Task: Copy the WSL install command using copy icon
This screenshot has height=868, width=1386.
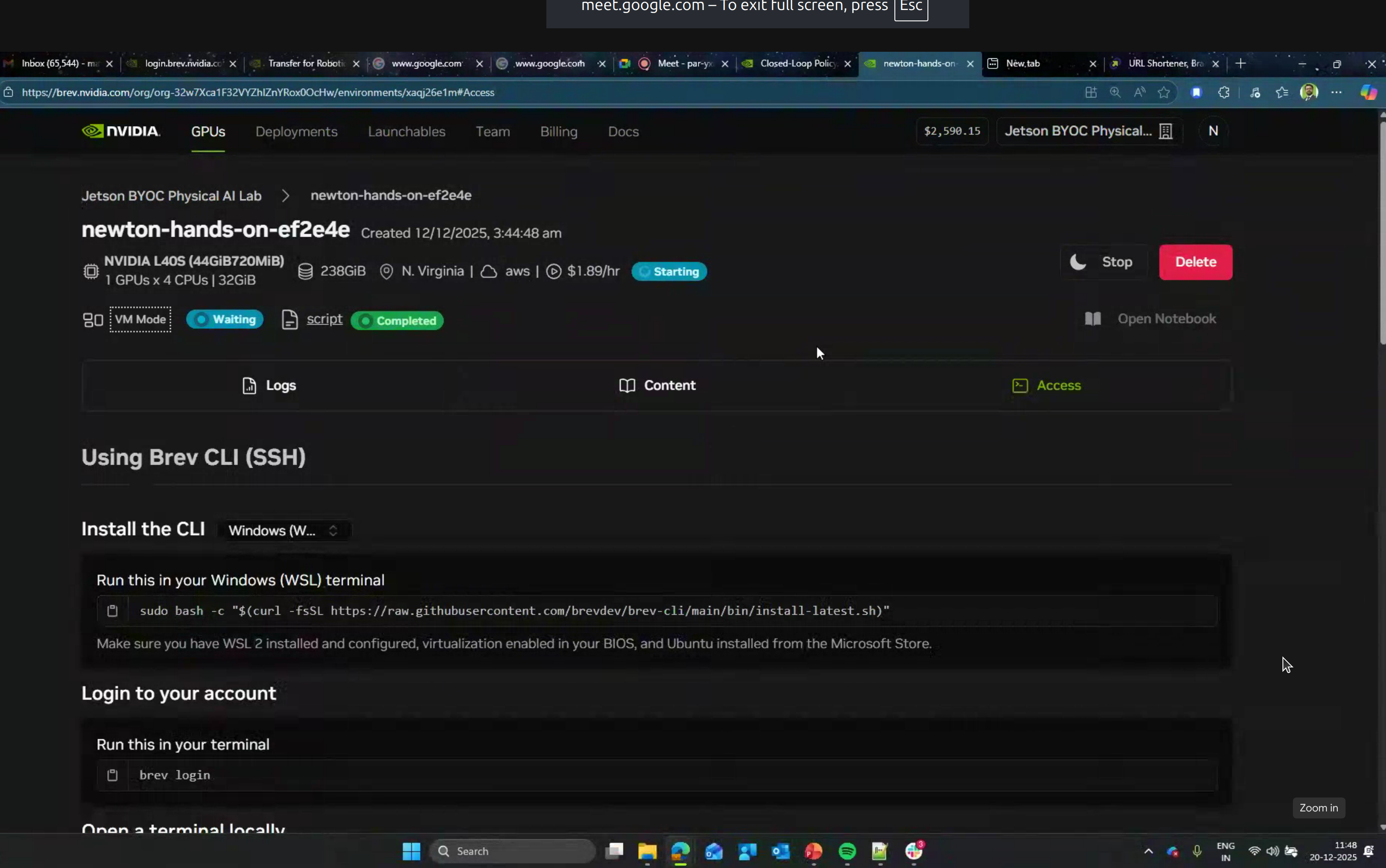Action: pyautogui.click(x=113, y=610)
